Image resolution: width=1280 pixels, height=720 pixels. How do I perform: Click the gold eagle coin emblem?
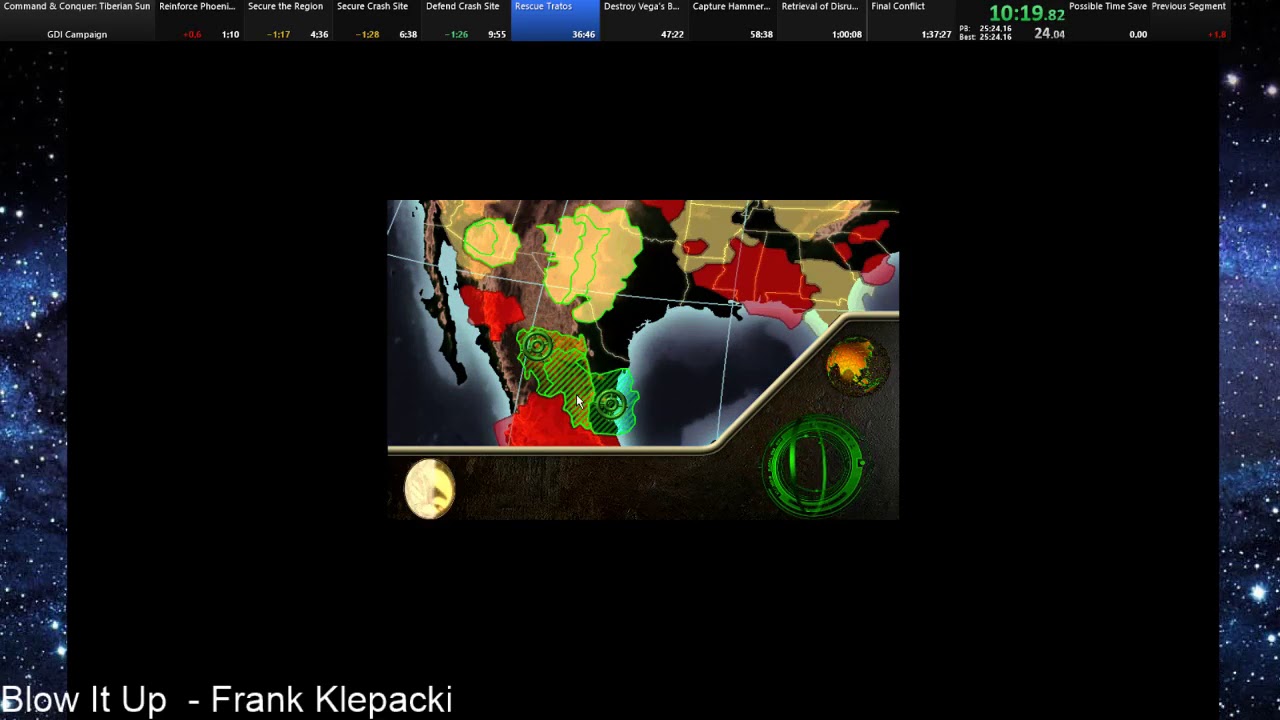tap(429, 489)
